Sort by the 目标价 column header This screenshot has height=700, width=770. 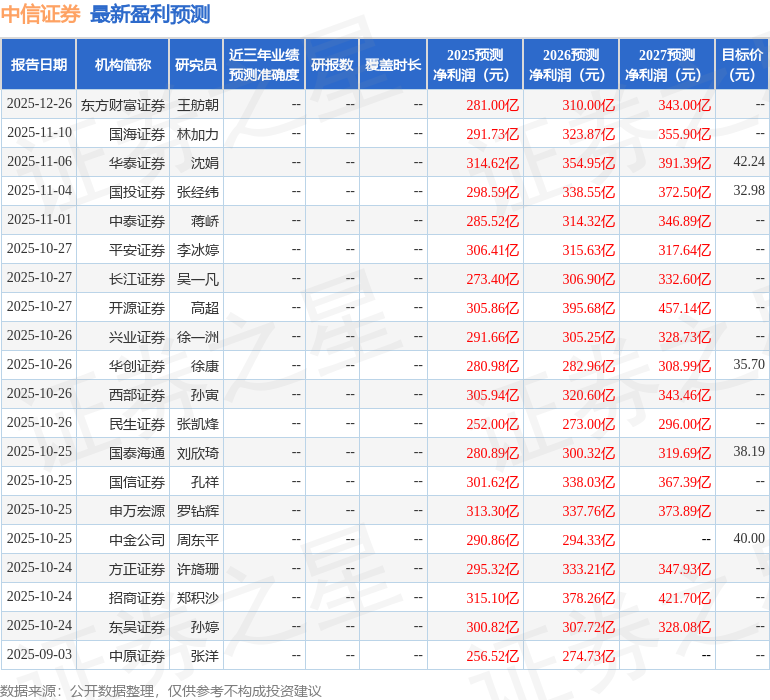coord(742,65)
